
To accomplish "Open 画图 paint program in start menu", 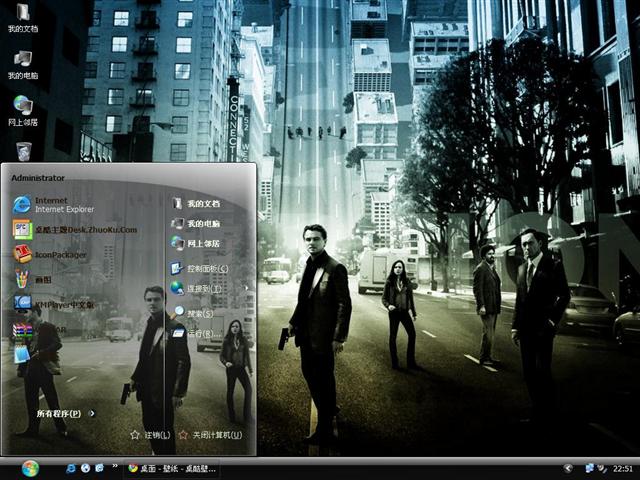I will tap(32, 280).
